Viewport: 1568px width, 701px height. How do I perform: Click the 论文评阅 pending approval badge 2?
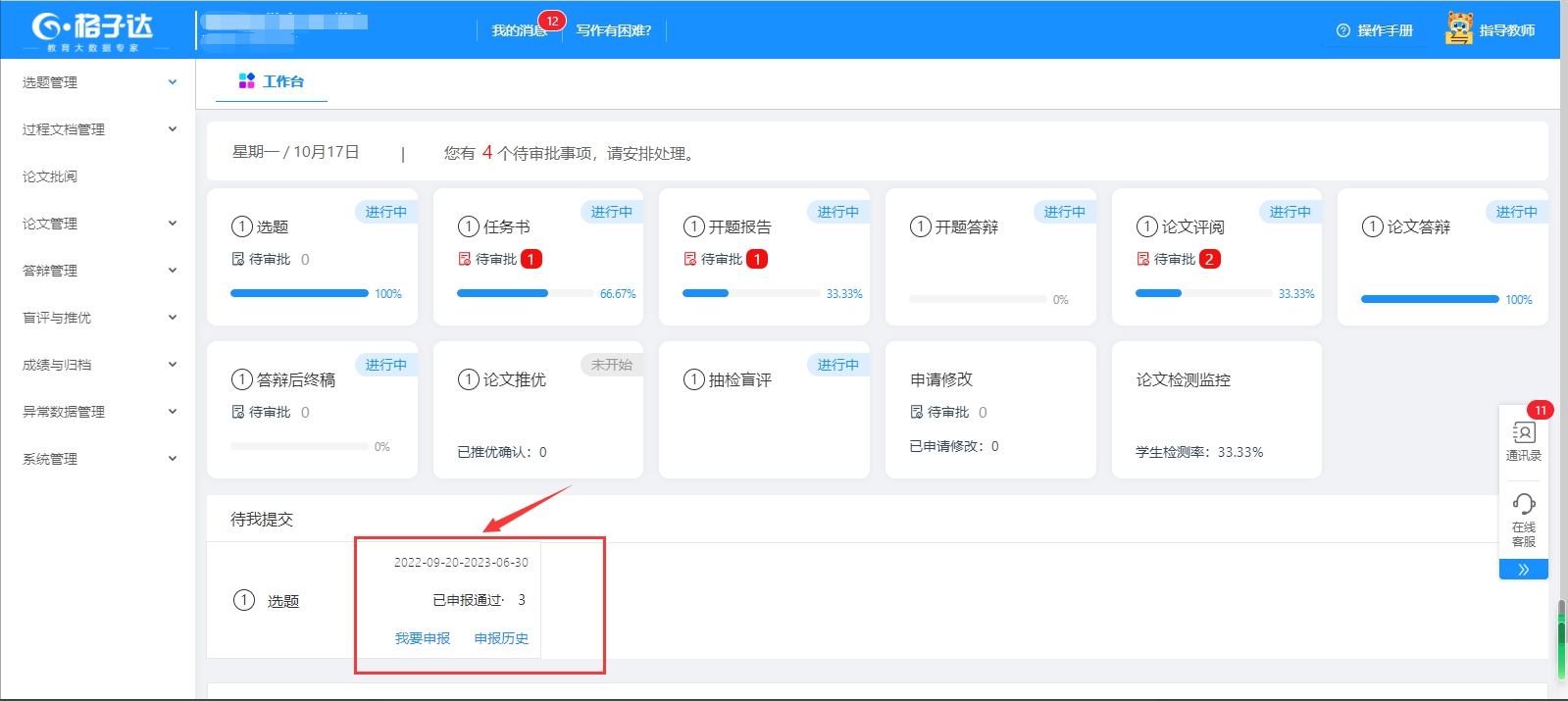(x=1210, y=259)
